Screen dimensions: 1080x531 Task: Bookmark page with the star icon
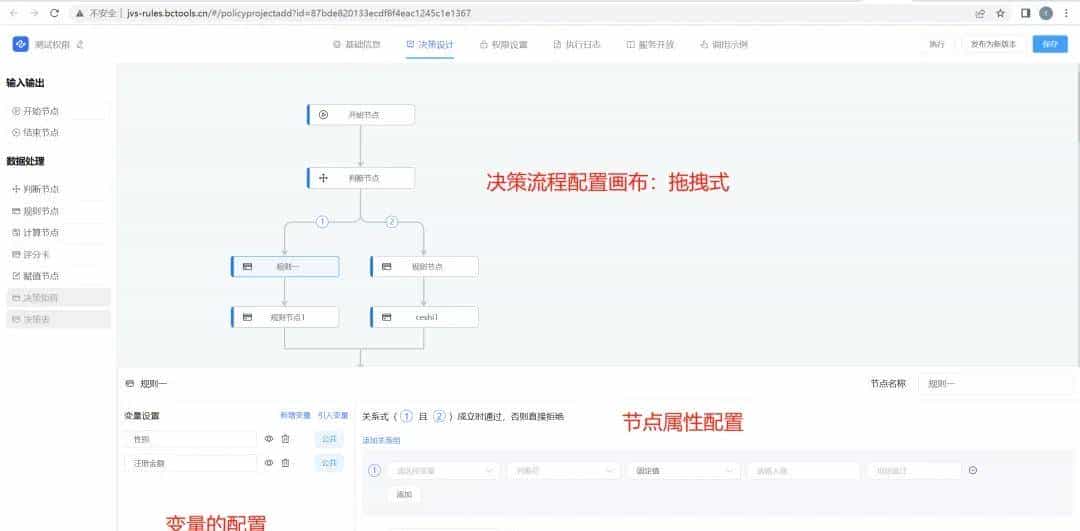tap(1001, 13)
